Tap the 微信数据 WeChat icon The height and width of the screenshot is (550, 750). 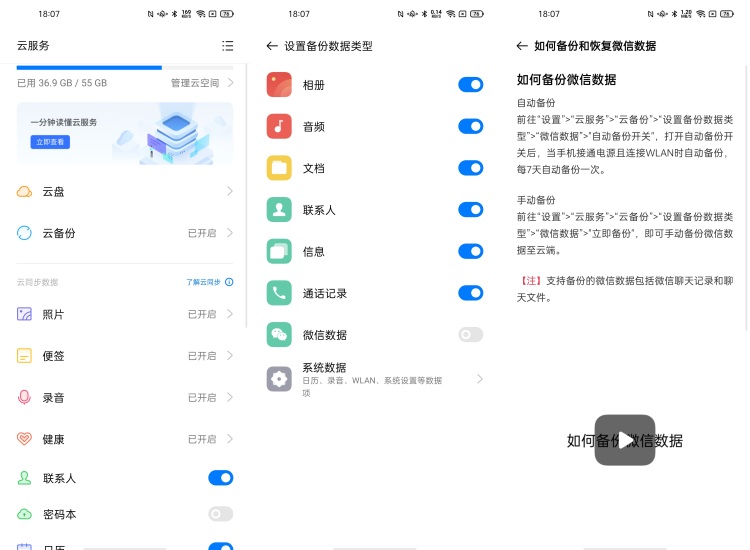(x=279, y=334)
